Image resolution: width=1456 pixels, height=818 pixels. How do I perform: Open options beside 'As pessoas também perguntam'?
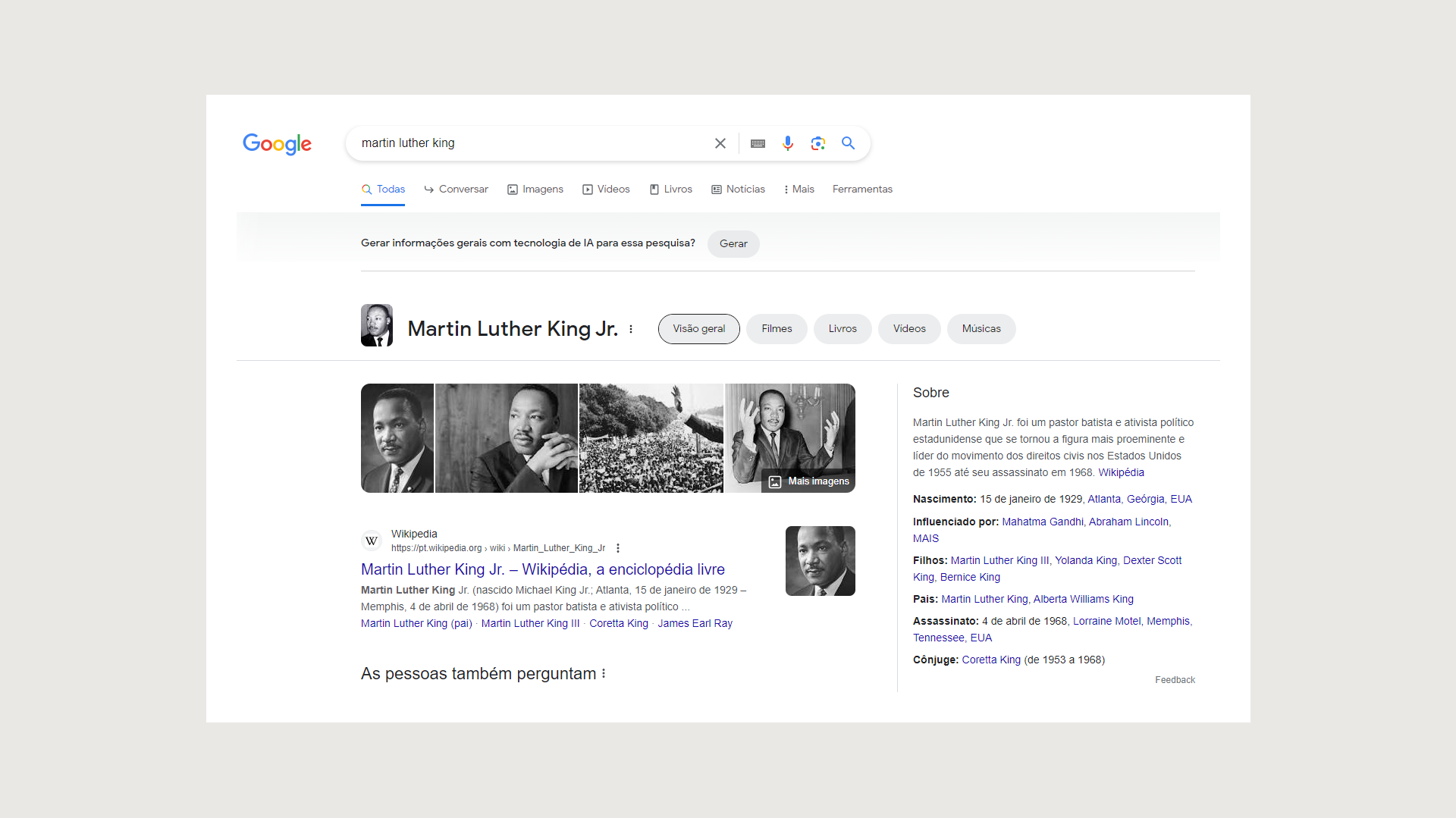click(604, 674)
